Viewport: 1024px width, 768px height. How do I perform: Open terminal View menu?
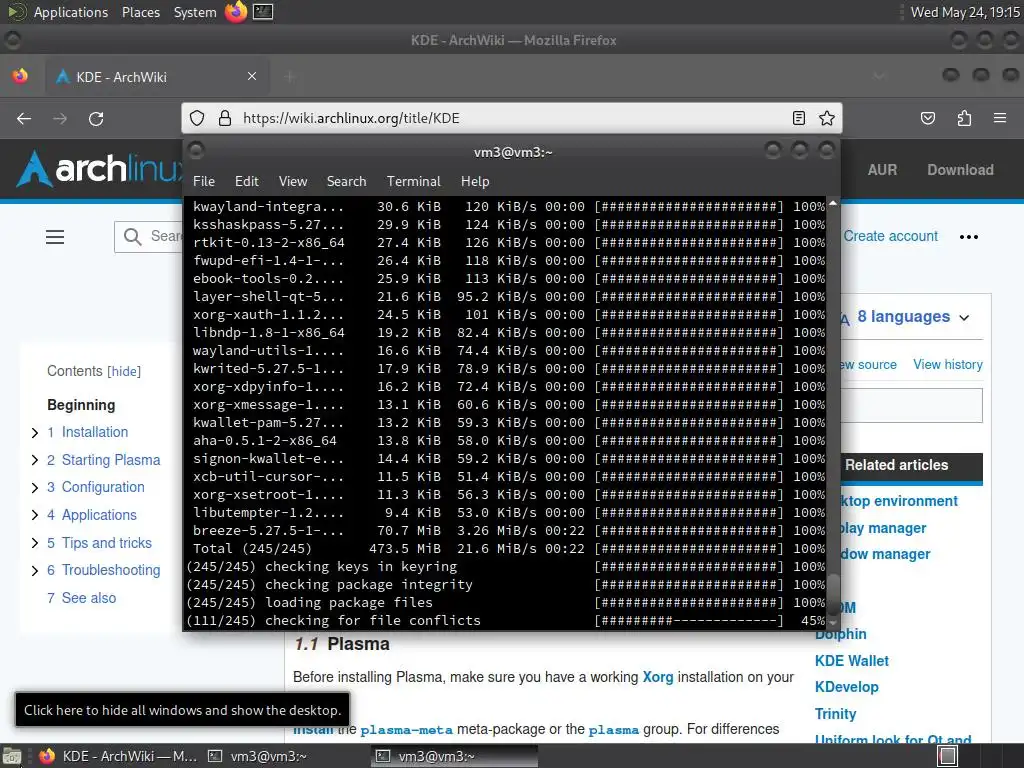pos(293,181)
